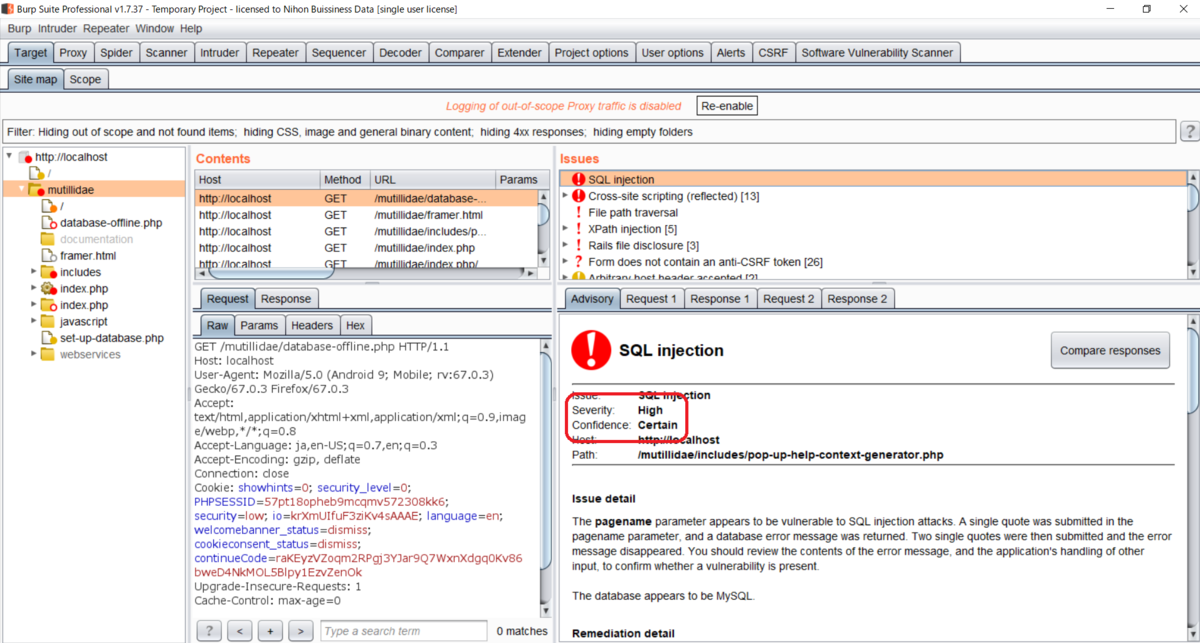
Task: Click the index.php gear icon in tree
Action: pos(48,288)
